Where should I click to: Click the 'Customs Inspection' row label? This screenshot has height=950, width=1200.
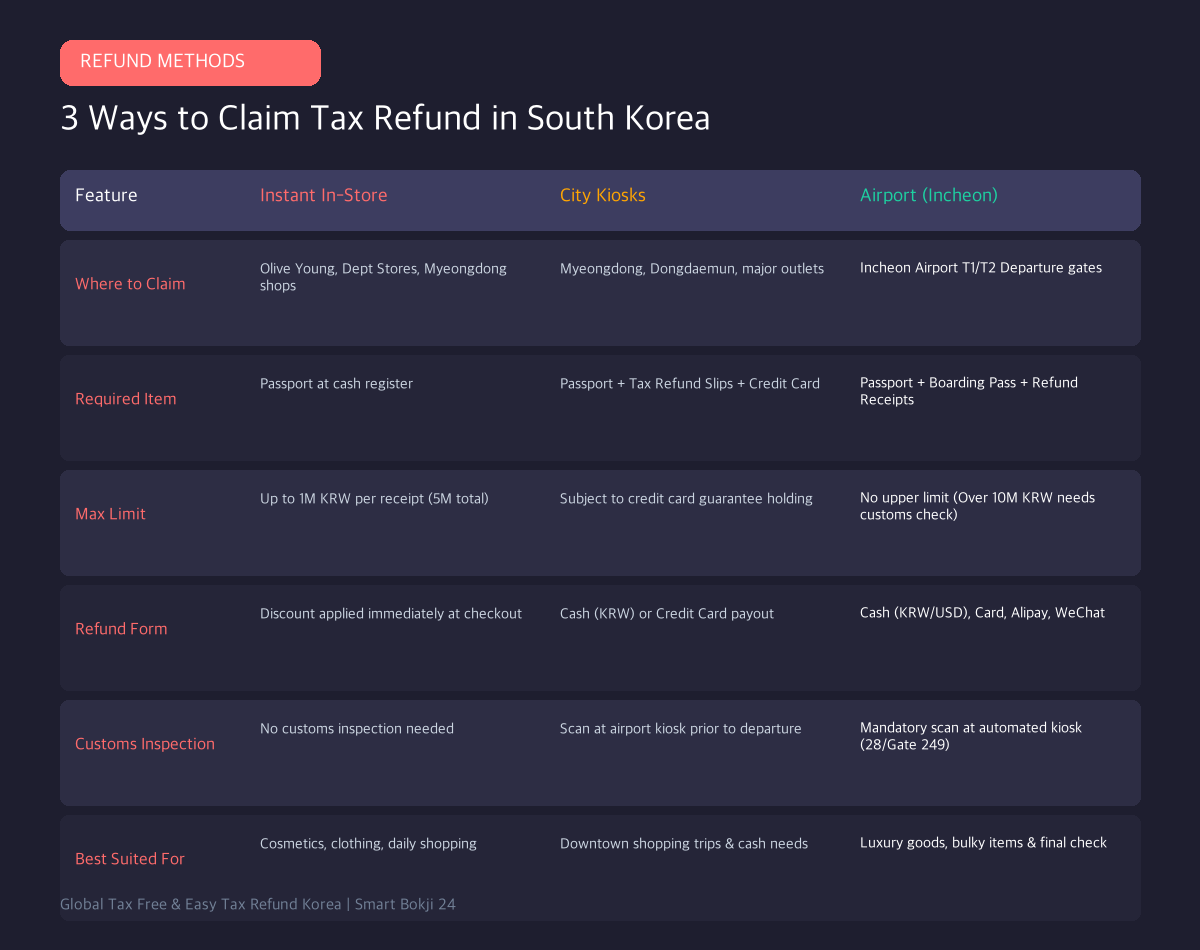click(x=145, y=744)
